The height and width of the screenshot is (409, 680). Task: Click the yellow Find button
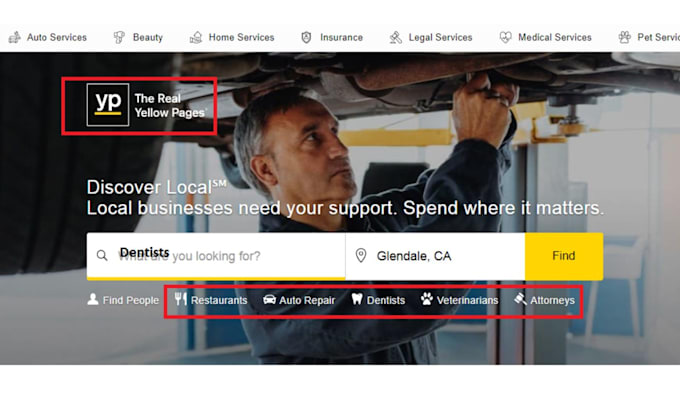click(x=564, y=256)
